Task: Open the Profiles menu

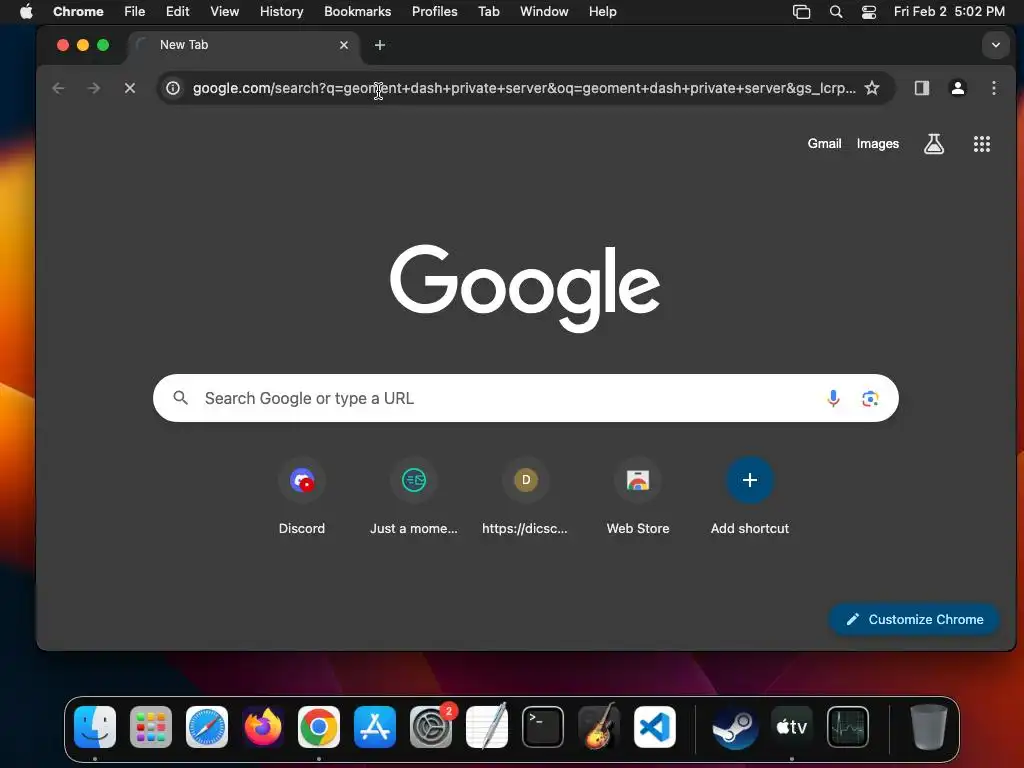Action: tap(434, 12)
